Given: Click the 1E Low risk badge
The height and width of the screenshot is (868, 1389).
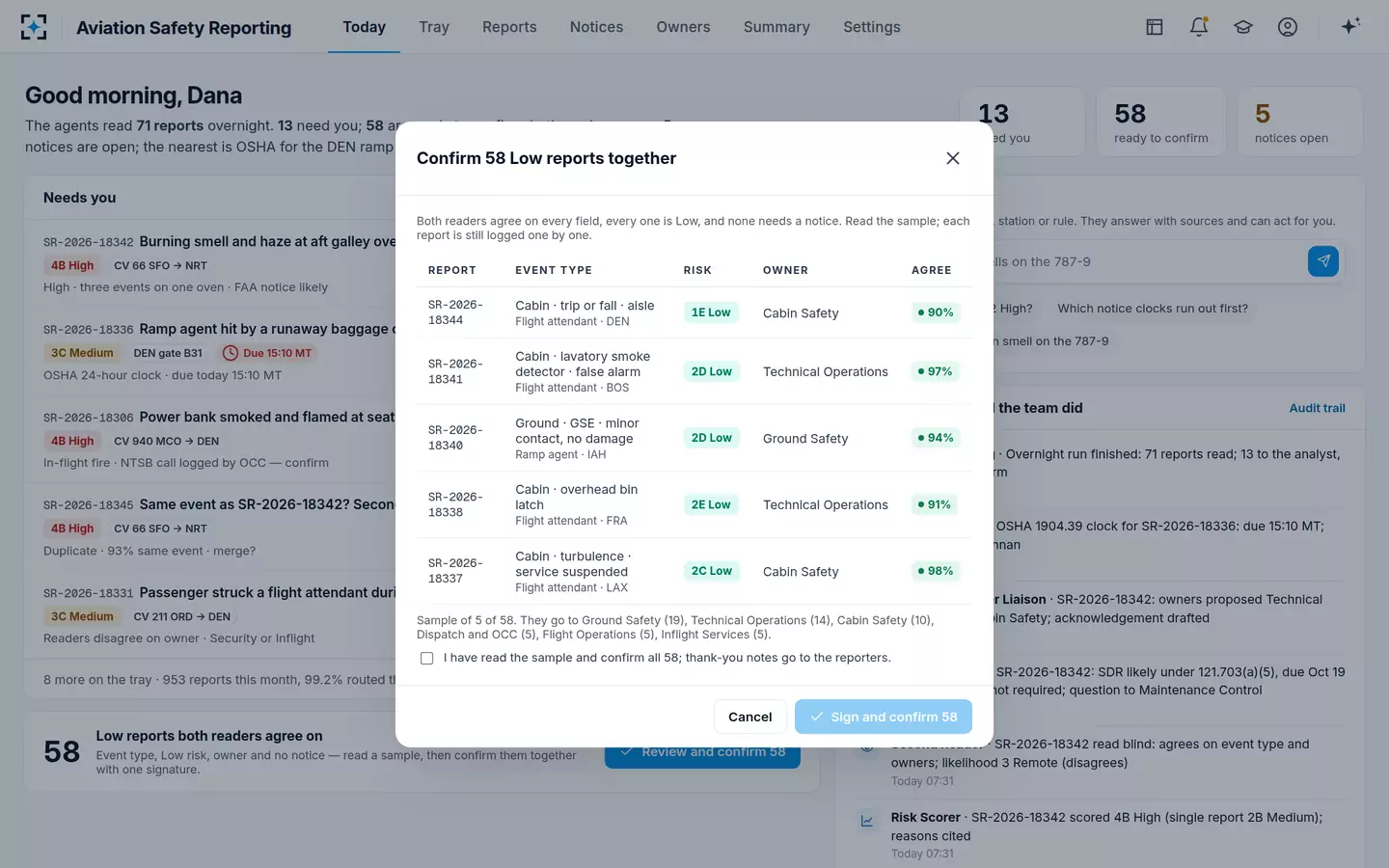Looking at the screenshot, I should pos(711,312).
